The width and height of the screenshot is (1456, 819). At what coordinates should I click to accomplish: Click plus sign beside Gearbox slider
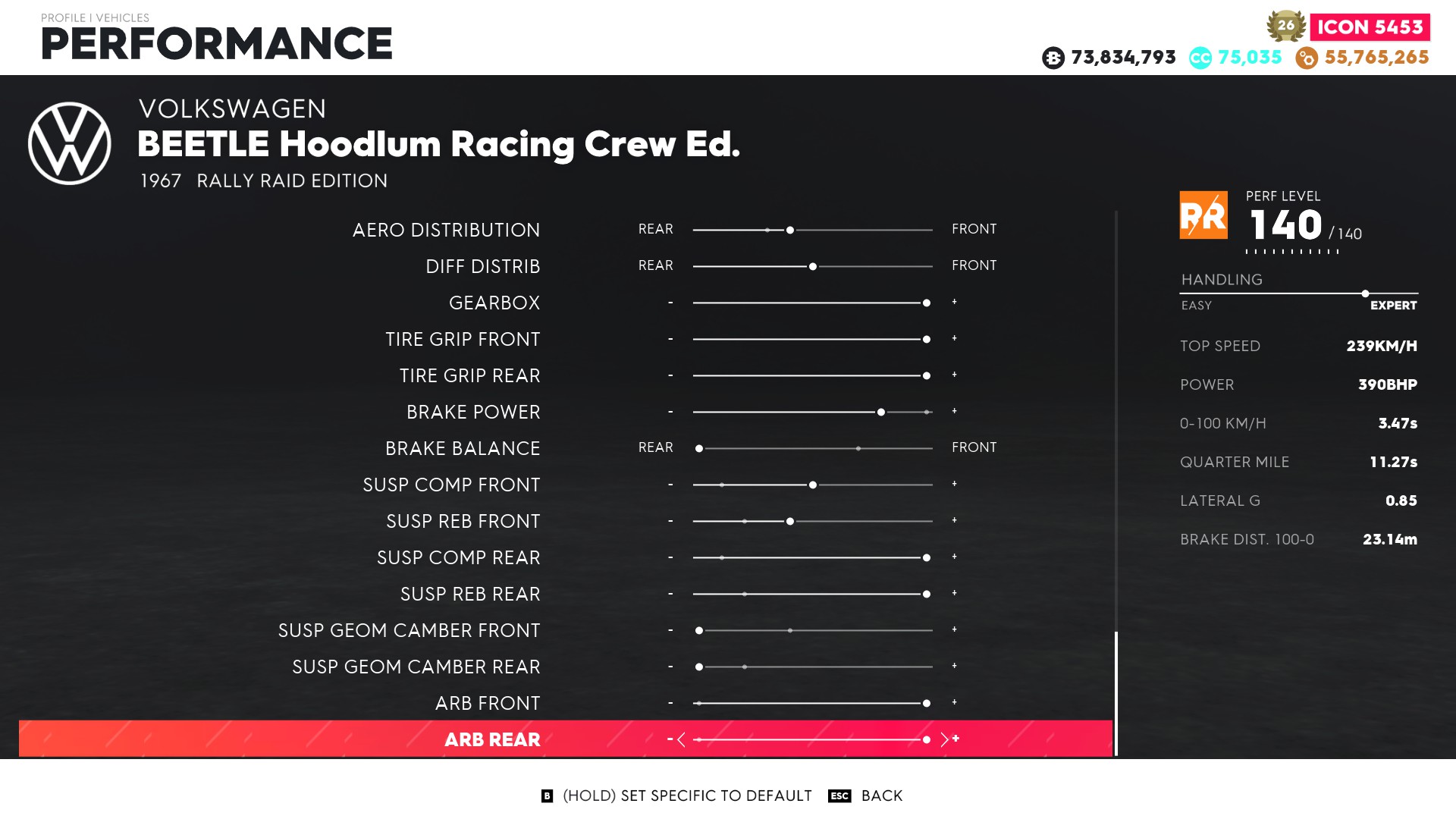[955, 303]
